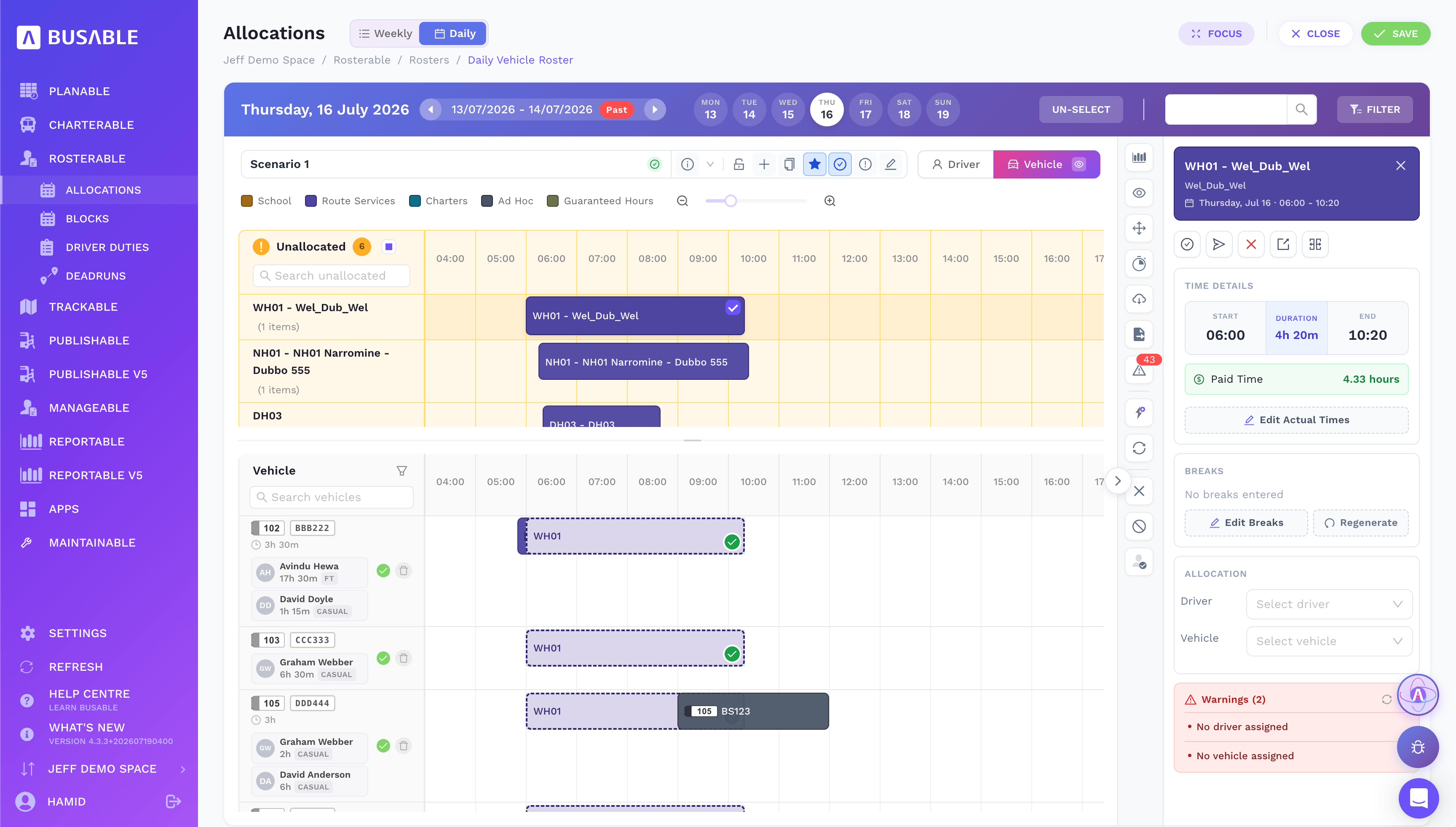Click zoom out magnifier icon near legend
Viewport: 1456px width, 827px height.
pos(682,201)
